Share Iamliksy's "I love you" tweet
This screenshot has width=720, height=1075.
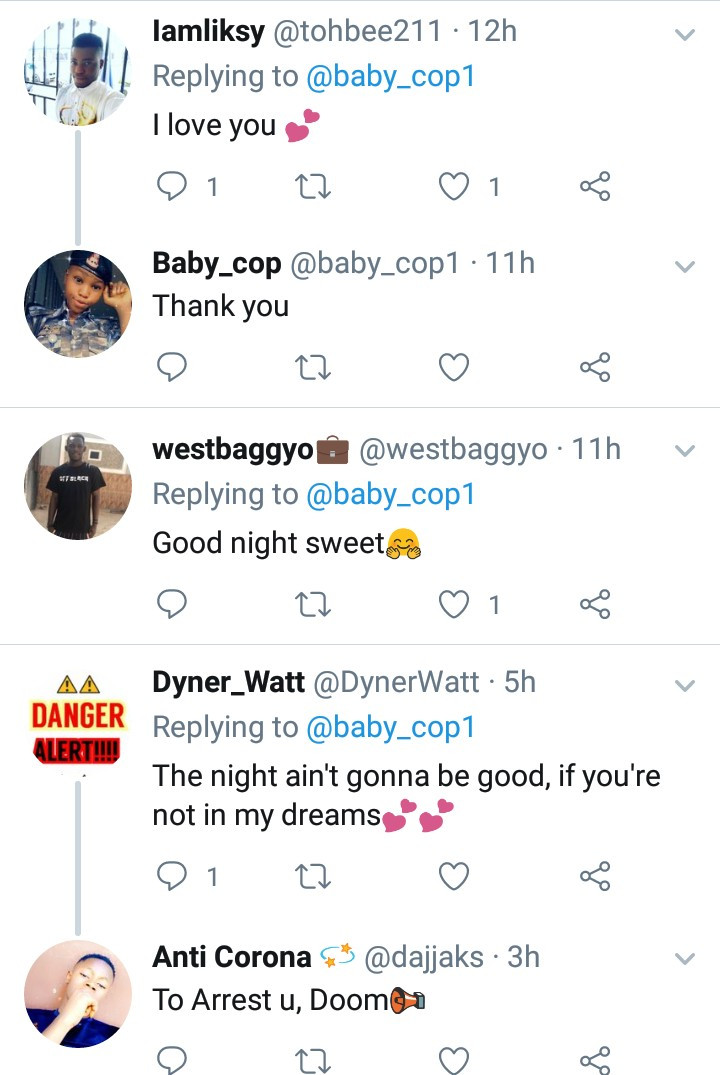[x=595, y=187]
